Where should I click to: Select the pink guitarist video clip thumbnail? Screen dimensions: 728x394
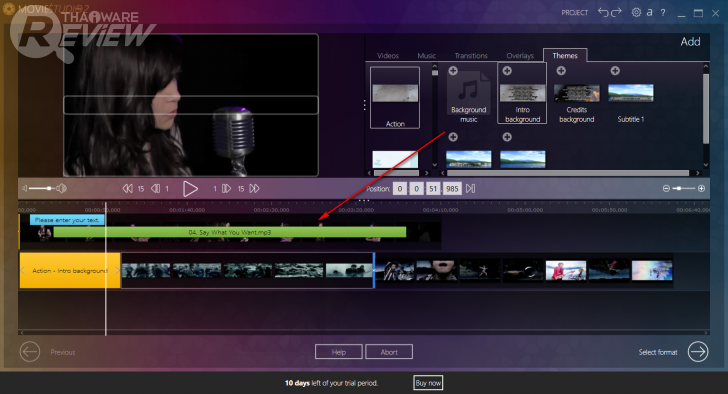click(566, 270)
